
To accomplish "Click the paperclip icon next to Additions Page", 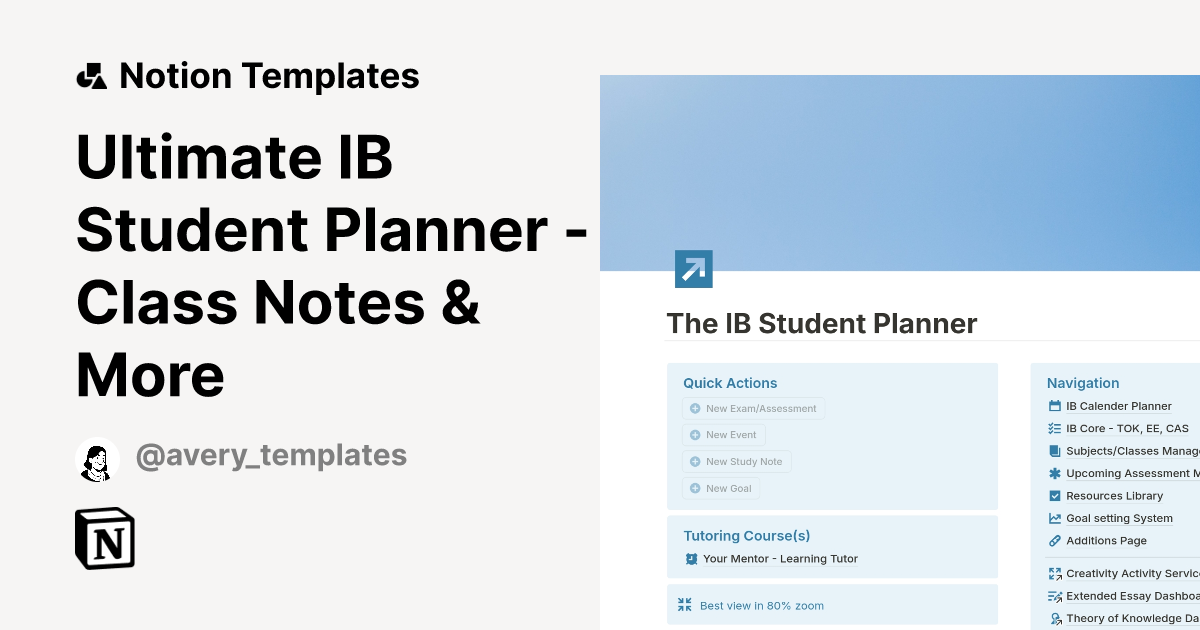I will [x=1054, y=540].
